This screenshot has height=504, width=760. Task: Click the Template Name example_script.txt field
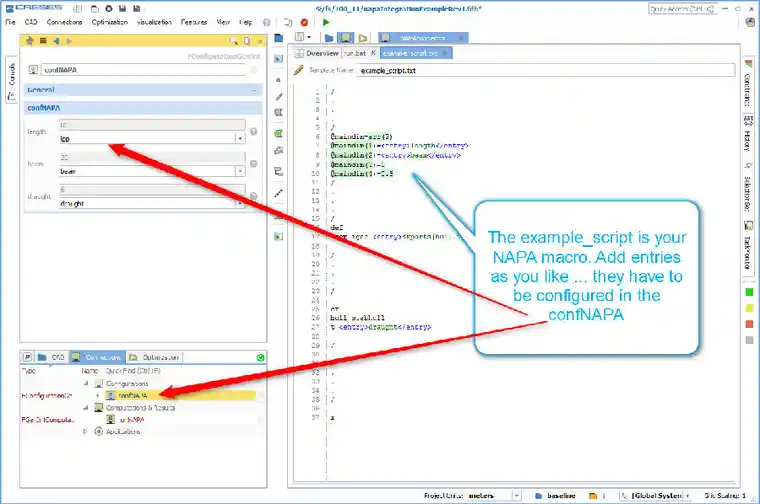coord(546,70)
